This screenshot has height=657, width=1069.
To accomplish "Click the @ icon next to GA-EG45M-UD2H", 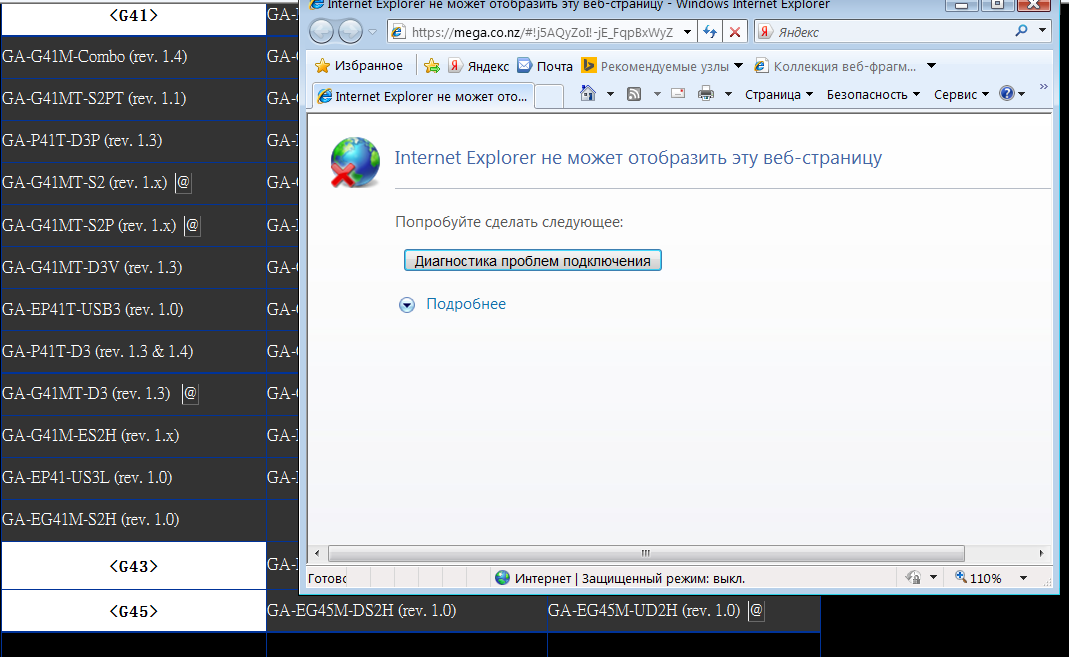I will click(756, 611).
